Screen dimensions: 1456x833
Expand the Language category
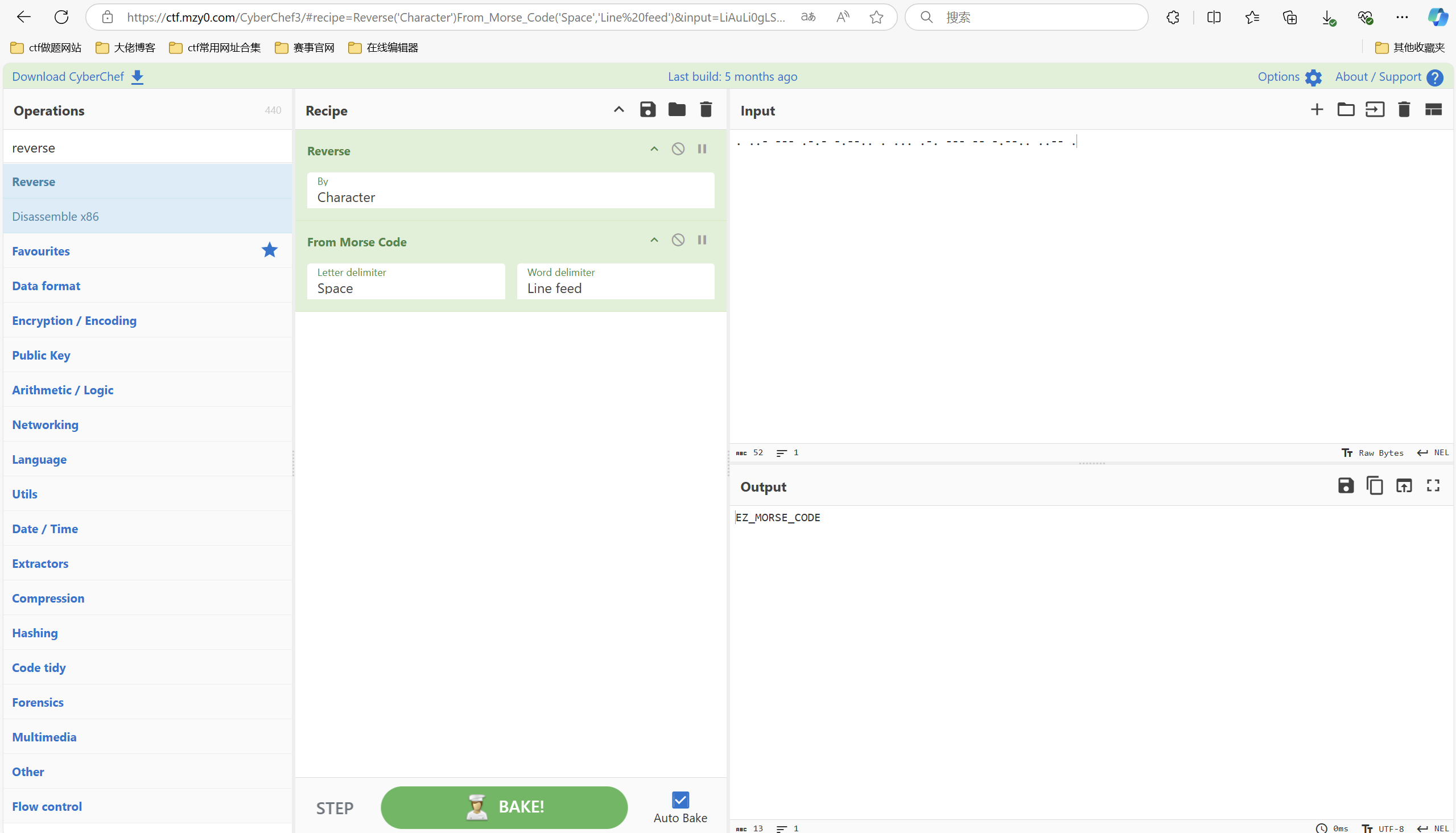[147, 459]
